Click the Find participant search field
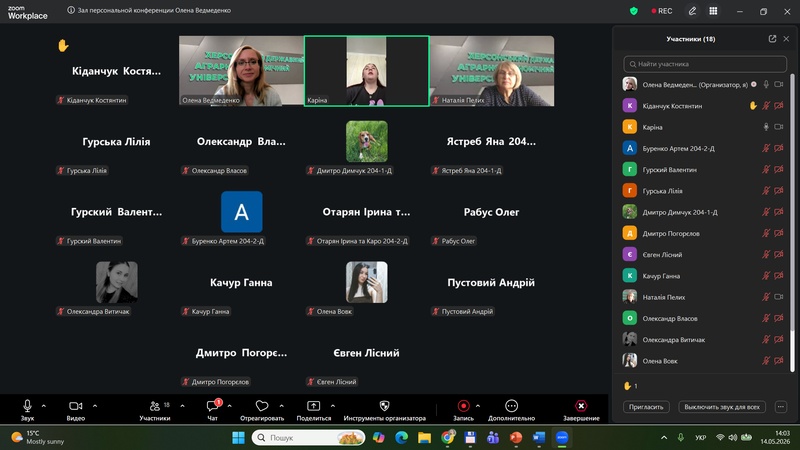Viewport: 800px width, 450px height. tap(705, 64)
